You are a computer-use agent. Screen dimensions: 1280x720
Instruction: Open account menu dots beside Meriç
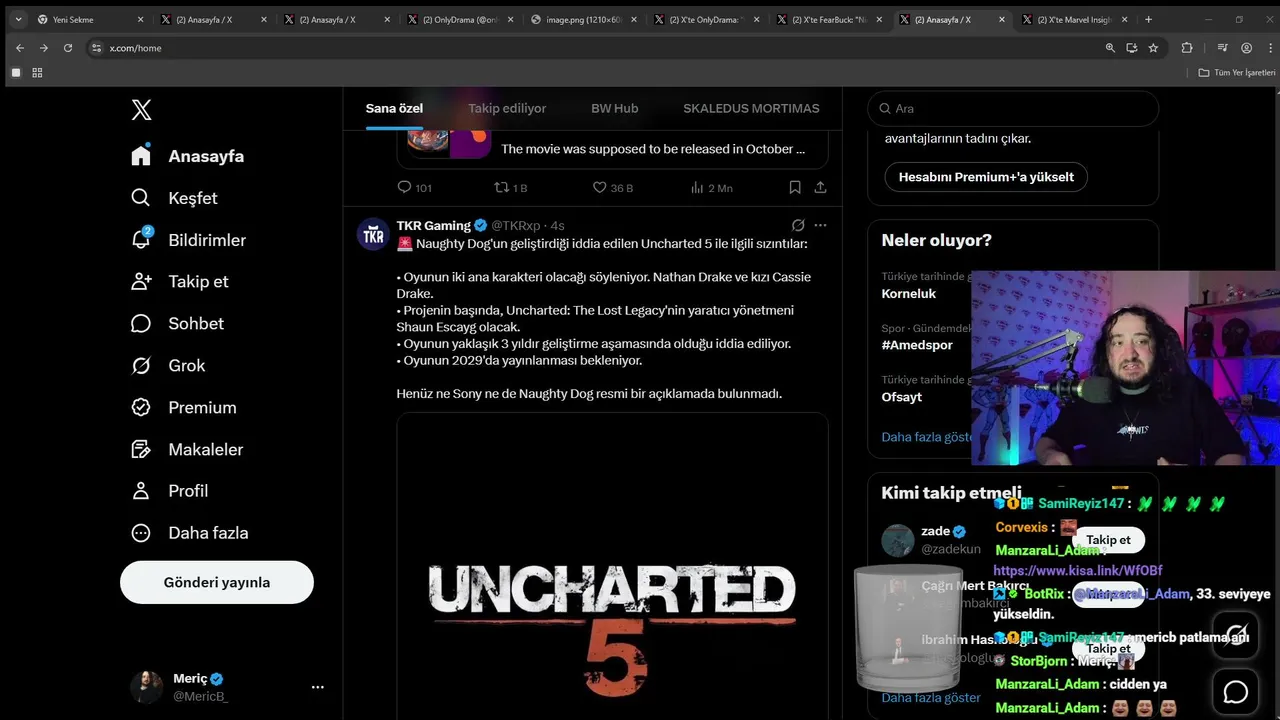click(x=318, y=687)
